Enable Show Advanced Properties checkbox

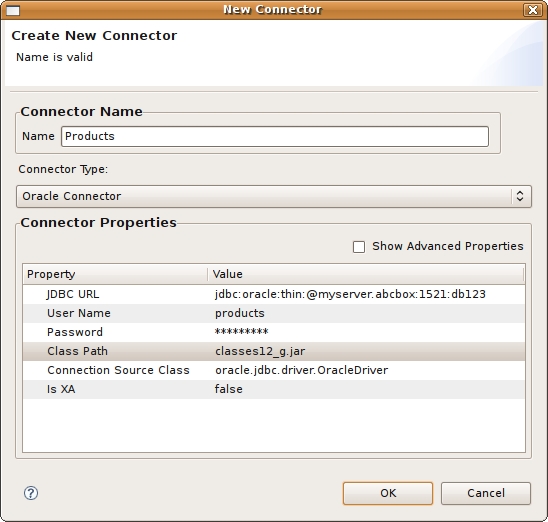coord(359,247)
